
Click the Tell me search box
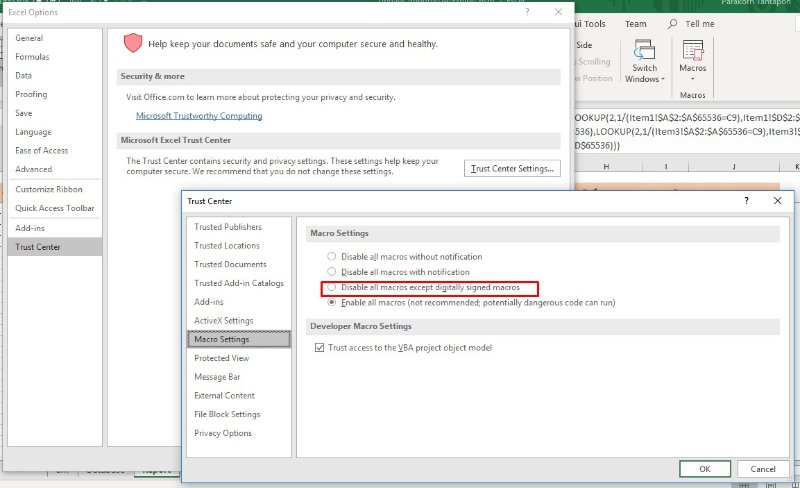(699, 24)
